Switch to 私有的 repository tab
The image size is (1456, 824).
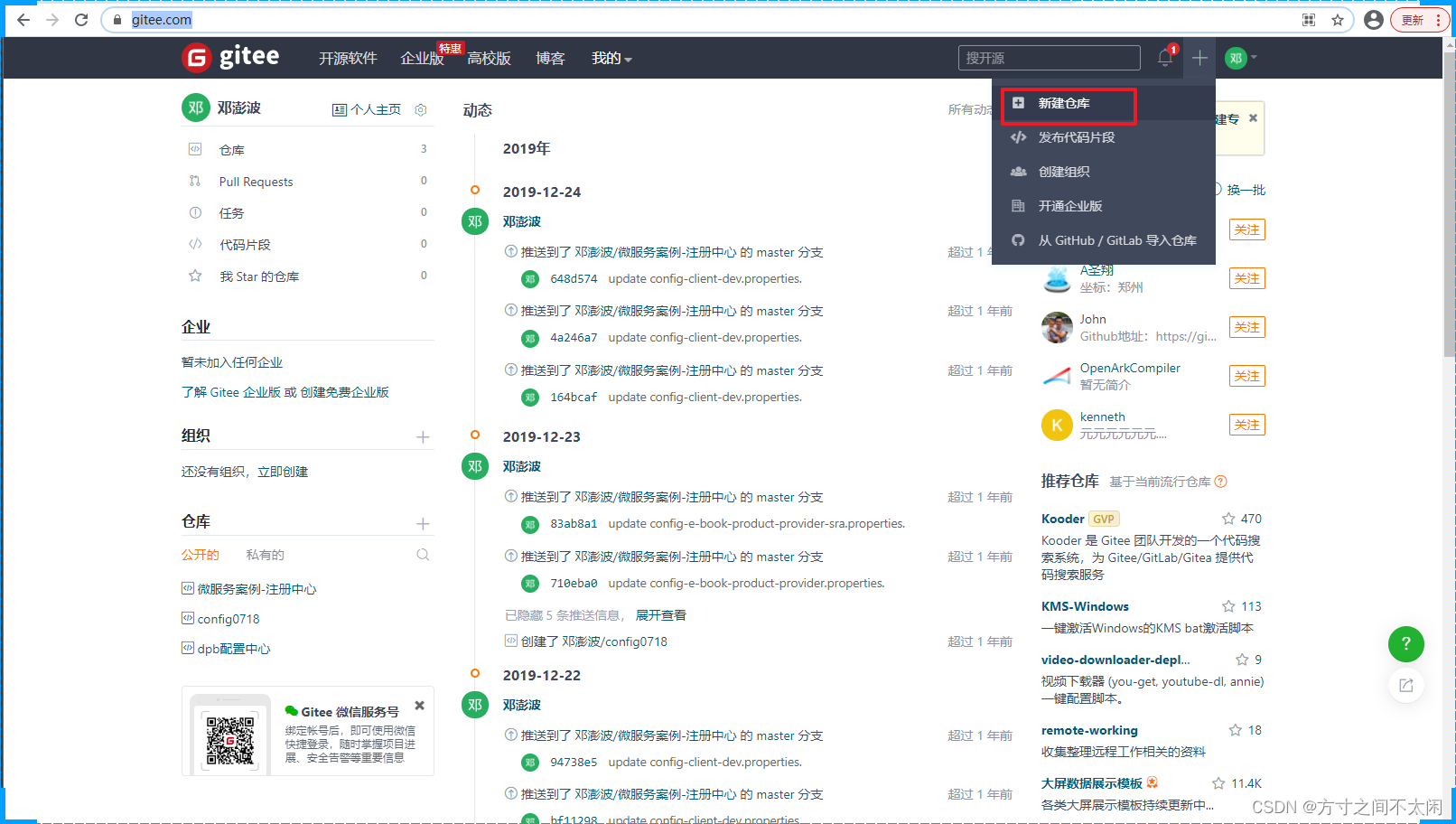[x=265, y=555]
